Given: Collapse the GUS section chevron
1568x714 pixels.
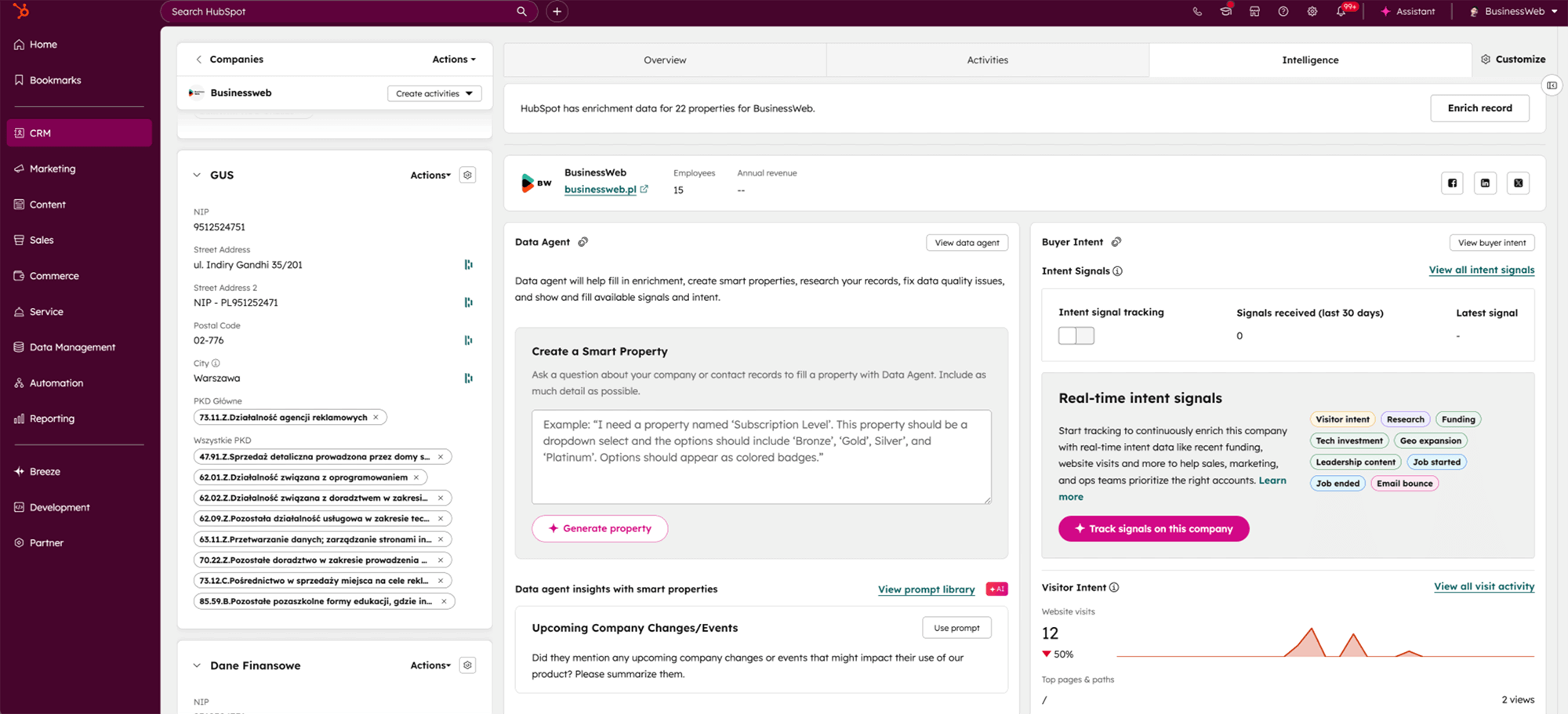Looking at the screenshot, I should [x=197, y=176].
